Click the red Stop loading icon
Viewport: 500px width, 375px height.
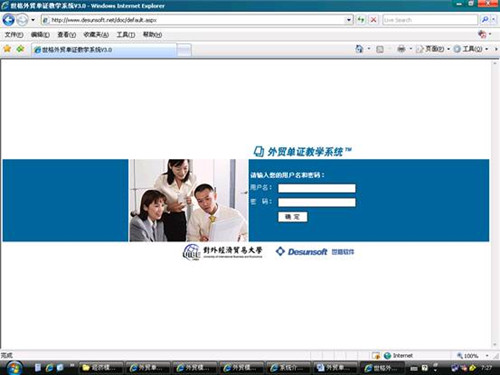[x=373, y=20]
